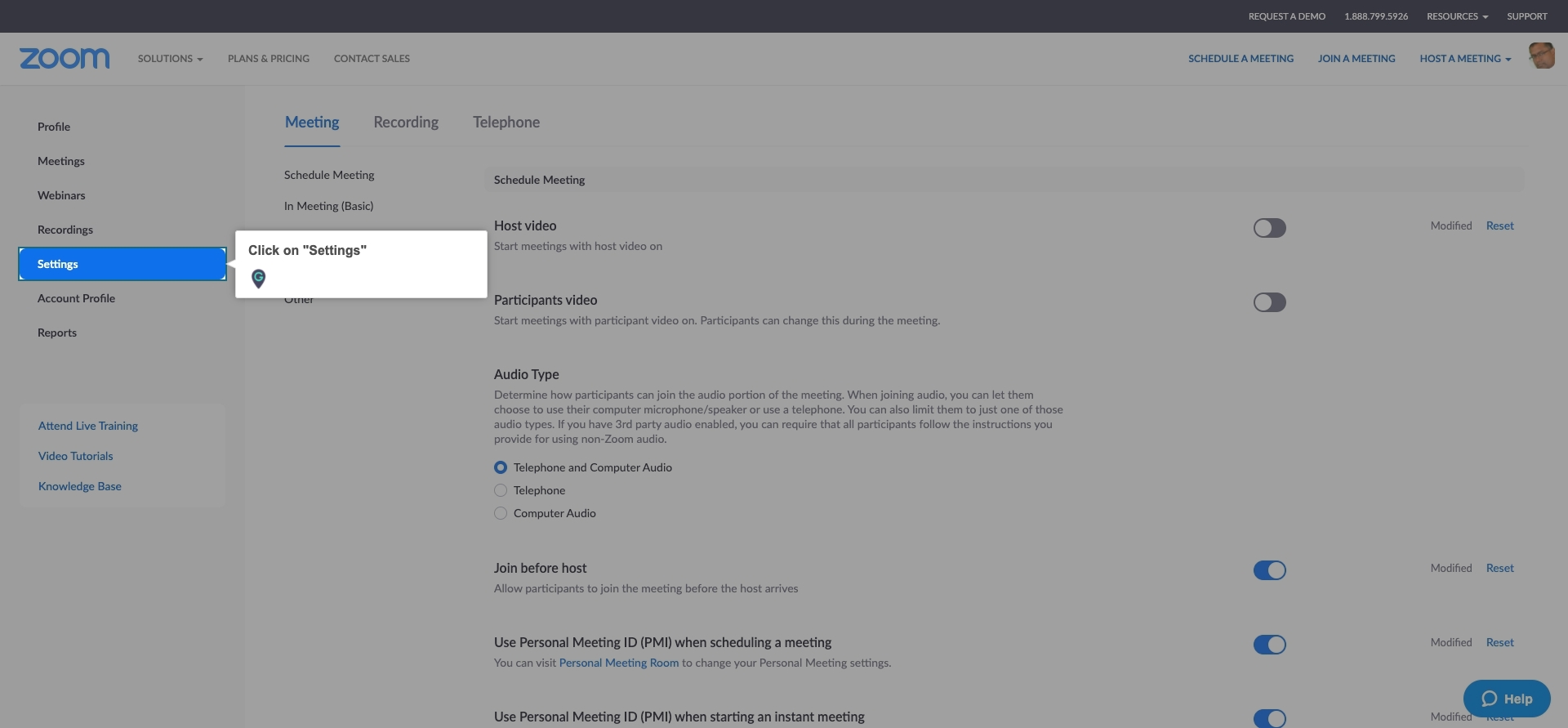Open Knowledge Base link
Image resolution: width=1568 pixels, height=728 pixels.
pos(80,486)
